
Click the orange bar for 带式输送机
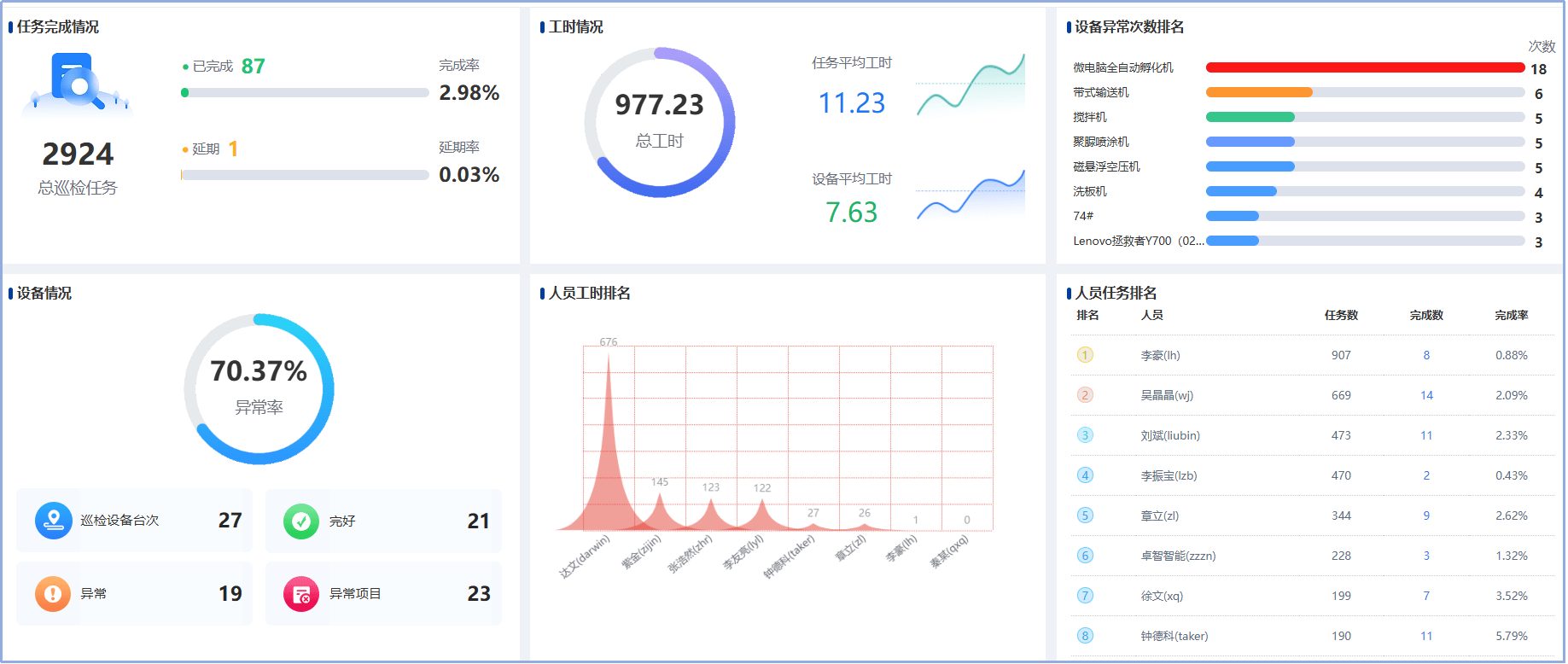click(1259, 92)
